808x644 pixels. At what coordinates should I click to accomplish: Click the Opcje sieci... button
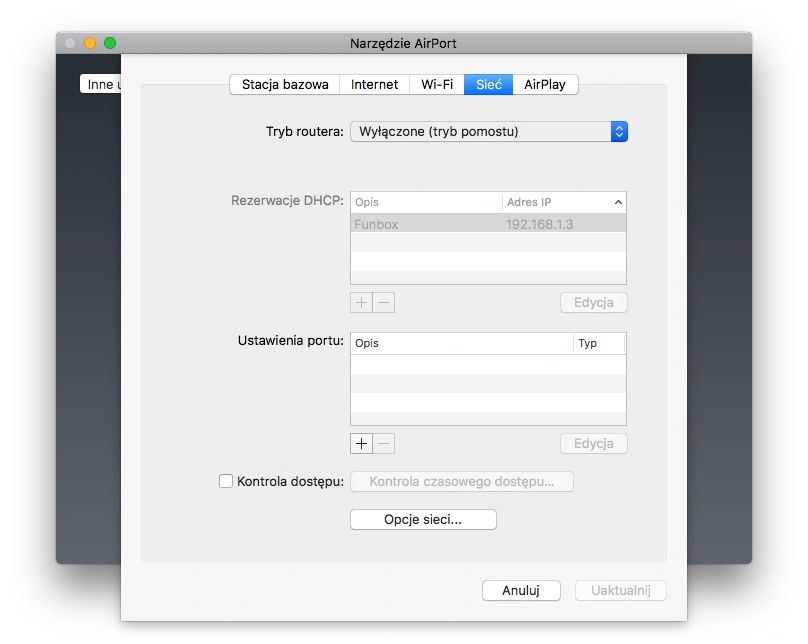point(423,519)
